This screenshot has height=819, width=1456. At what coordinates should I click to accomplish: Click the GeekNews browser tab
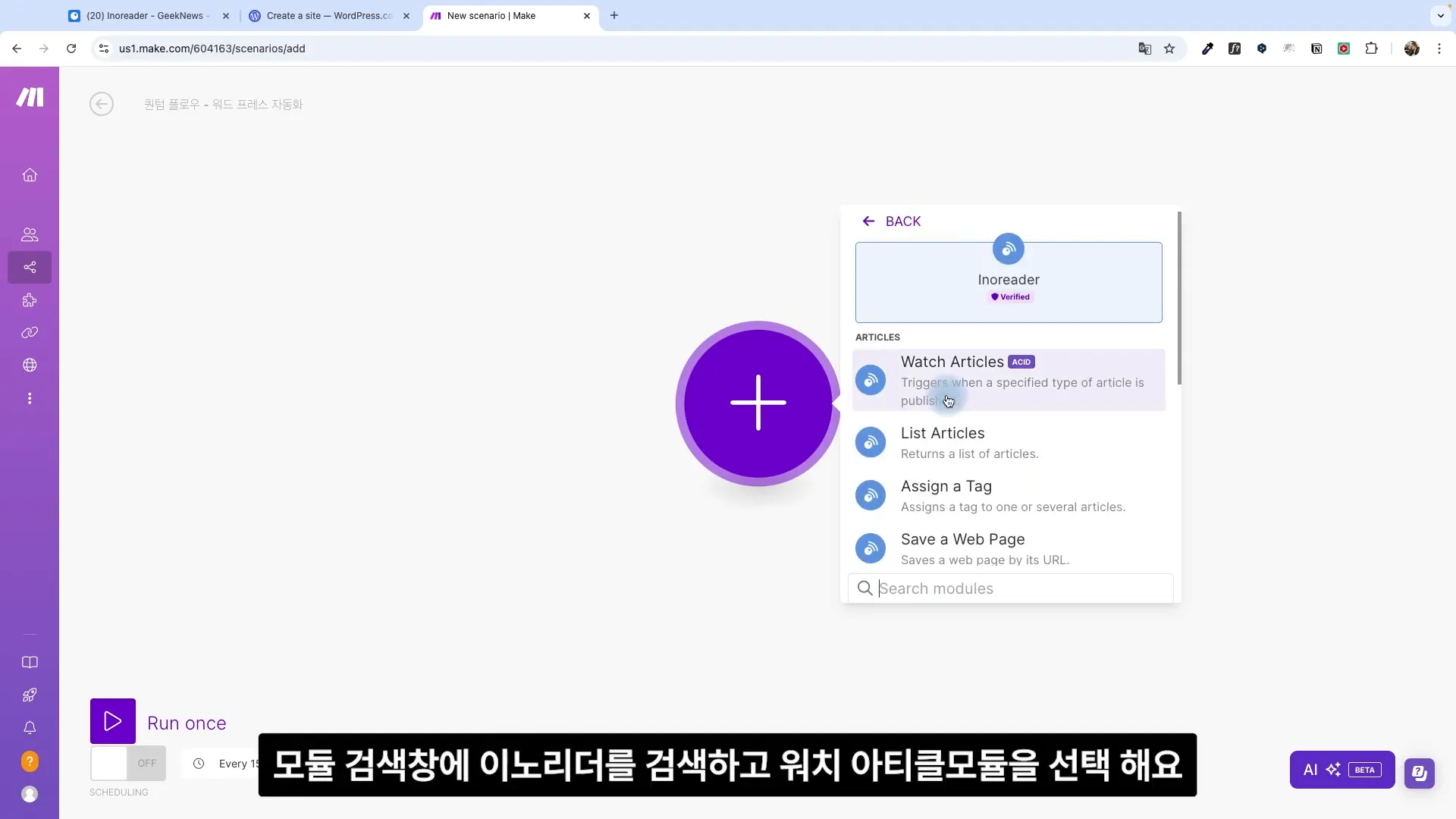[x=148, y=15]
